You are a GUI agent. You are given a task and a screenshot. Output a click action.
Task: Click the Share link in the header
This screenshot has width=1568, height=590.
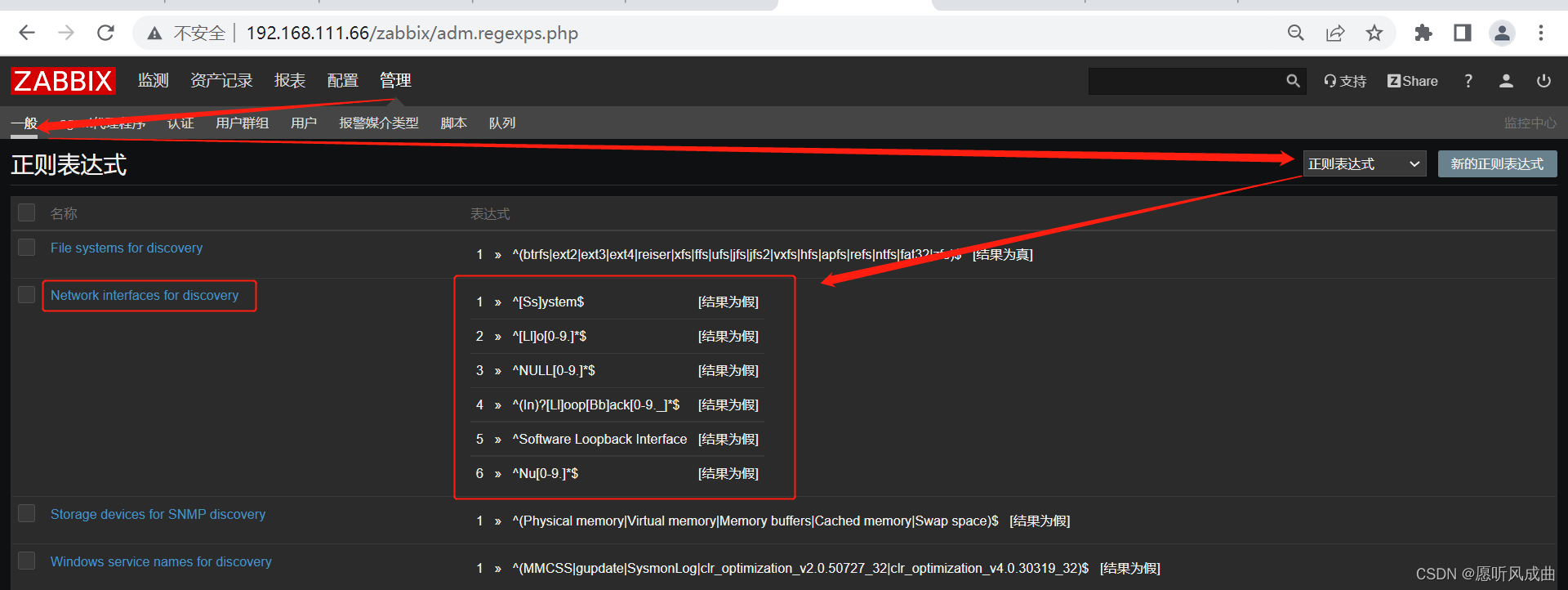(x=1413, y=81)
